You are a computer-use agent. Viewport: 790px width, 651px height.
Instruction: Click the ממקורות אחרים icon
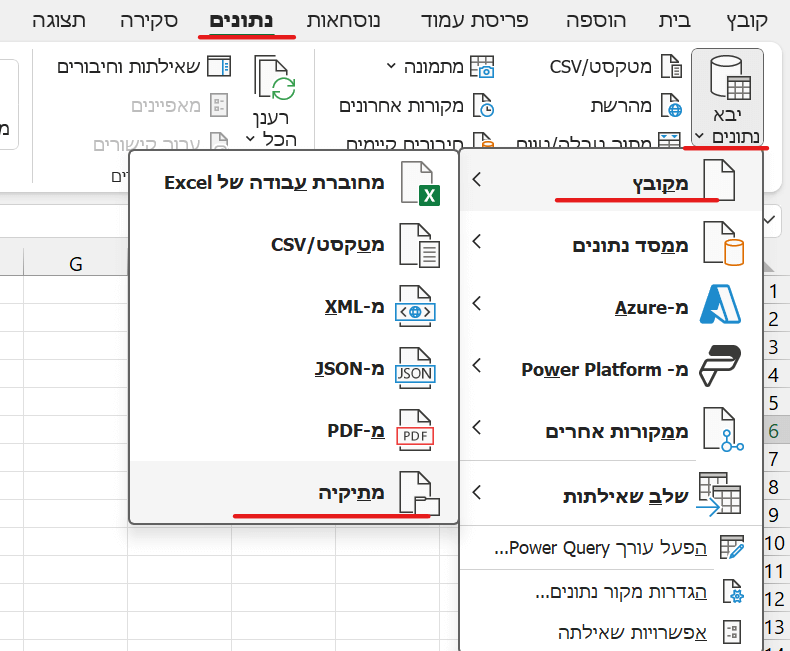[x=723, y=429]
